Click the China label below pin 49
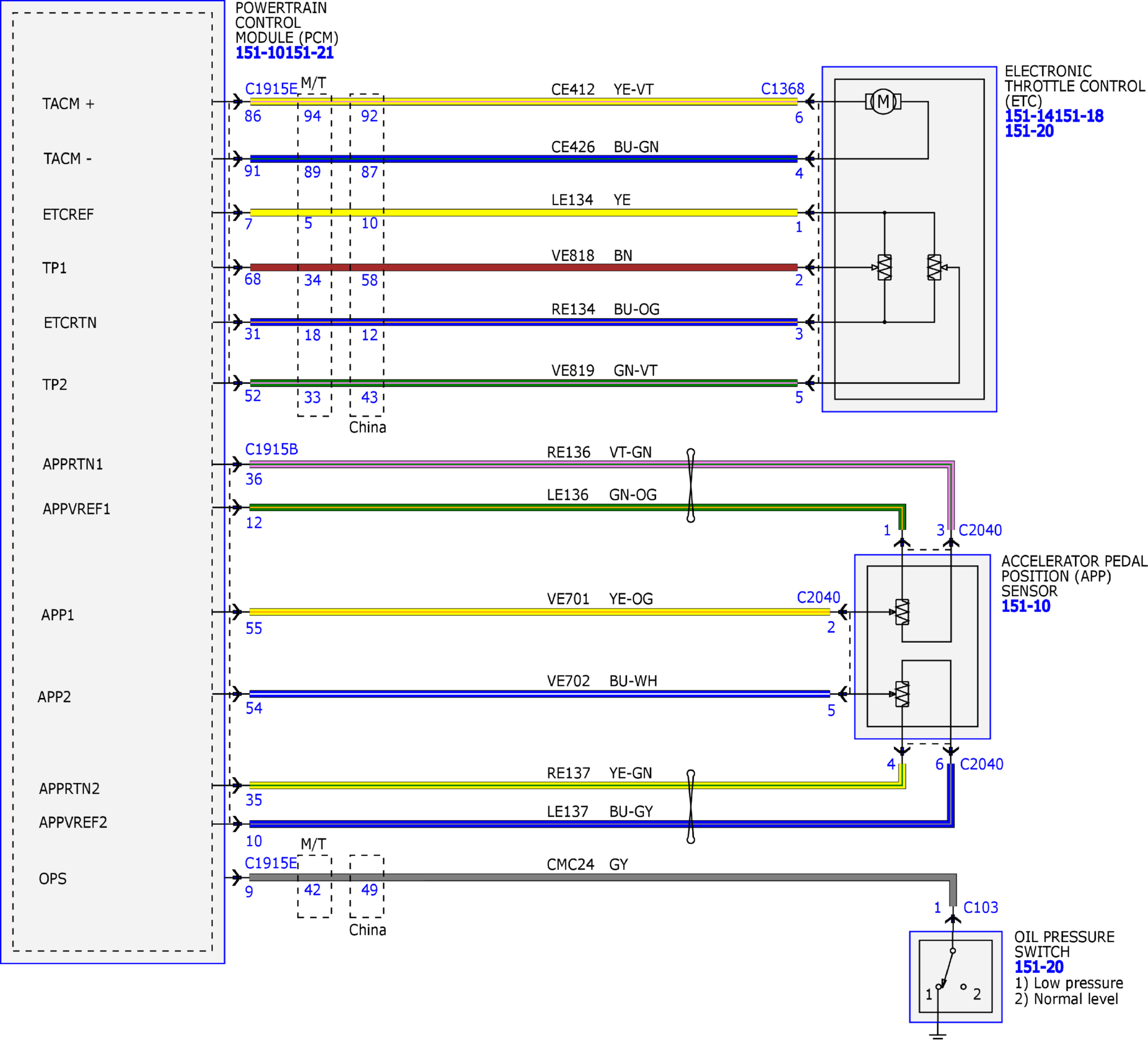The width and height of the screenshot is (1148, 1043). coord(367,930)
